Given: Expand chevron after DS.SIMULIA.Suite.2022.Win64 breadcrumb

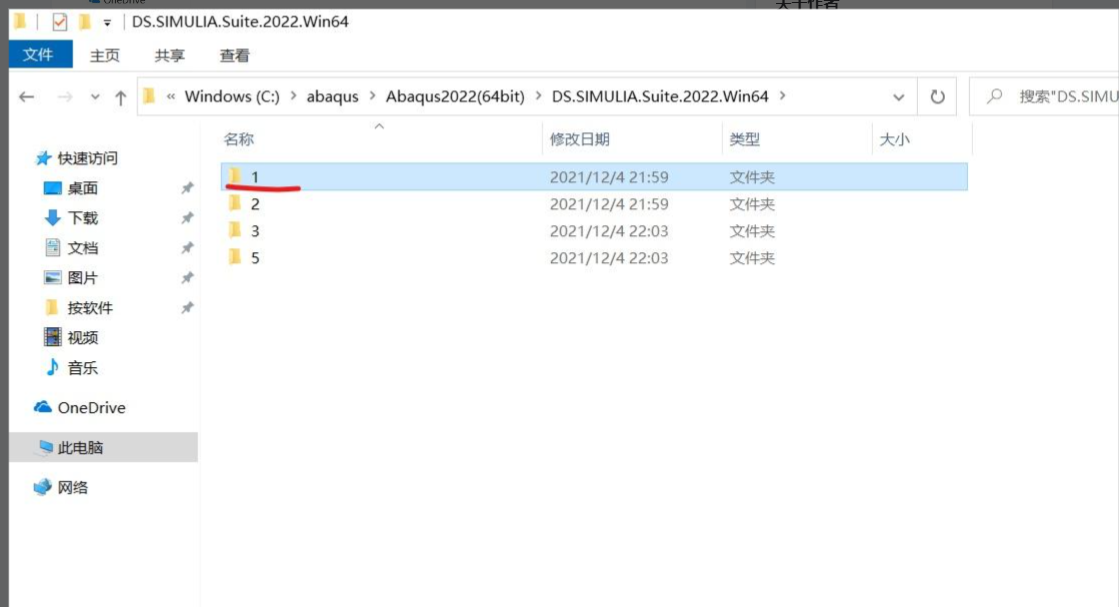Looking at the screenshot, I should point(782,96).
